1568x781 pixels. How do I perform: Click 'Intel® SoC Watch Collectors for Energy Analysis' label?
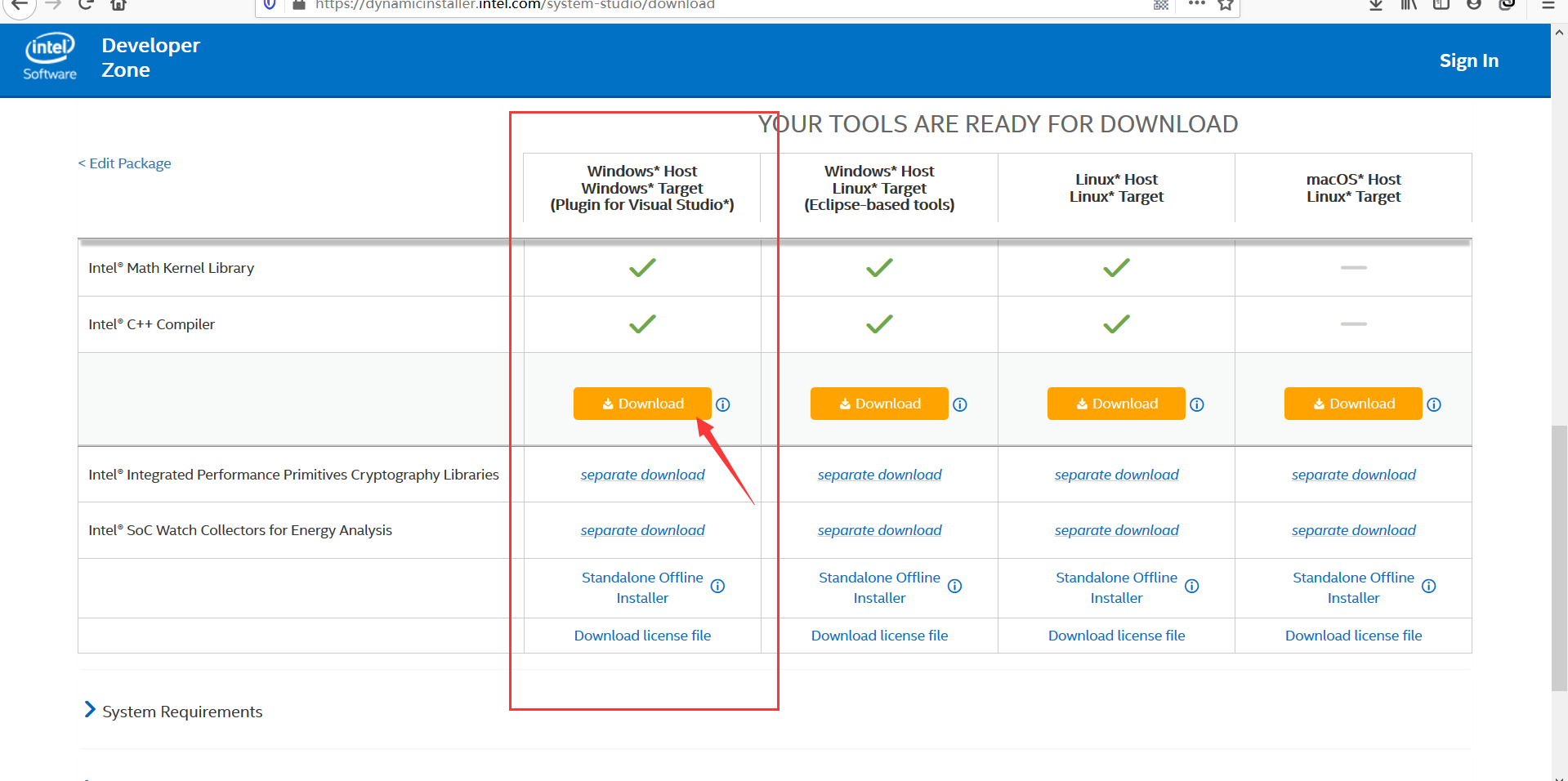pos(240,530)
